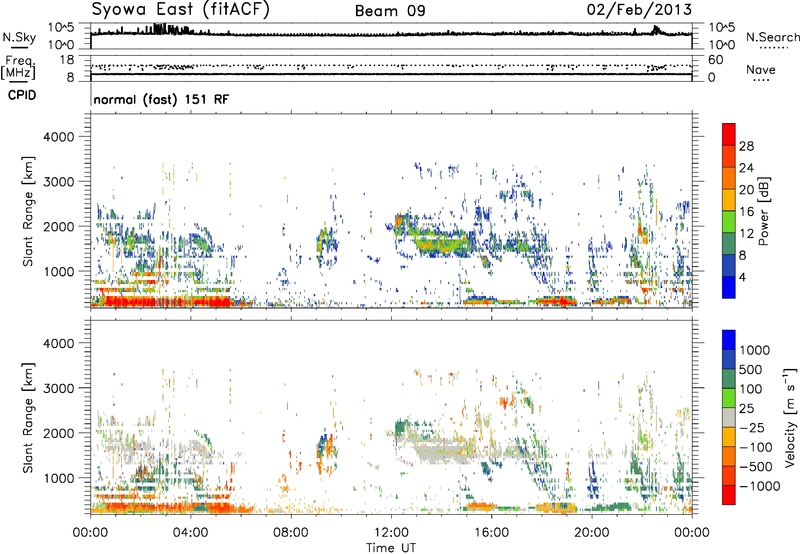Image resolution: width=800 pixels, height=554 pixels.
Task: Click the date '02/Feb/2013'
Action: 639,9
